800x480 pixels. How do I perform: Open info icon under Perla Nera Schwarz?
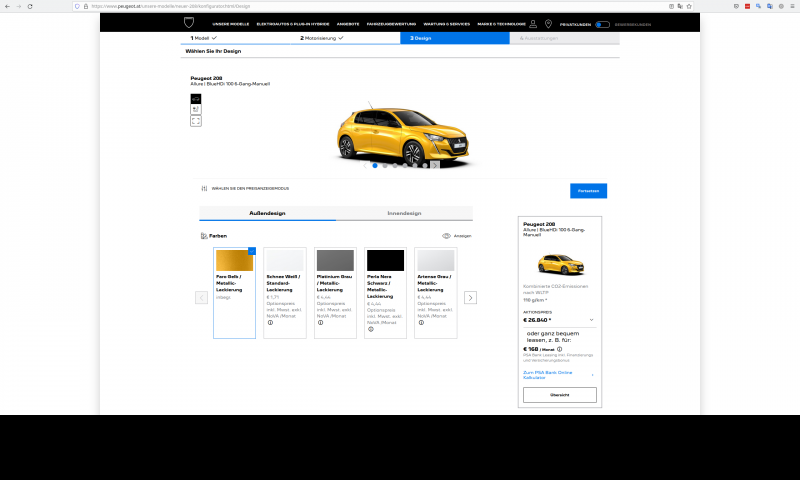(x=371, y=329)
